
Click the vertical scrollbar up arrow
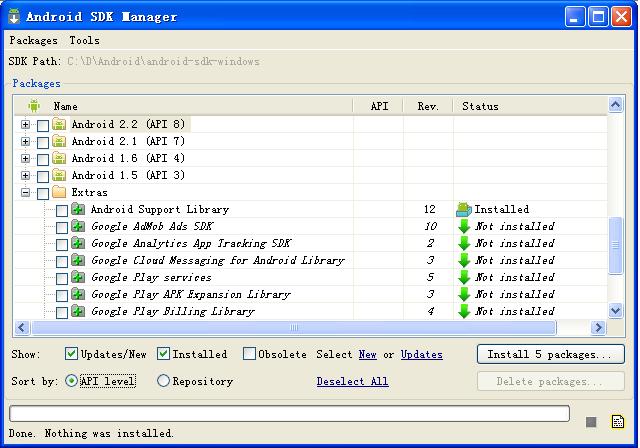(616, 105)
